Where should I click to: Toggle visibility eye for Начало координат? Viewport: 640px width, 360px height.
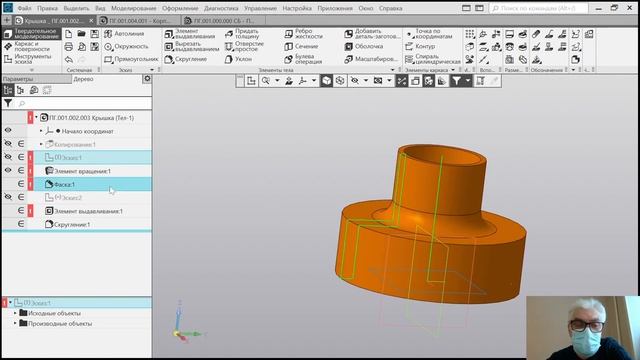(8, 131)
